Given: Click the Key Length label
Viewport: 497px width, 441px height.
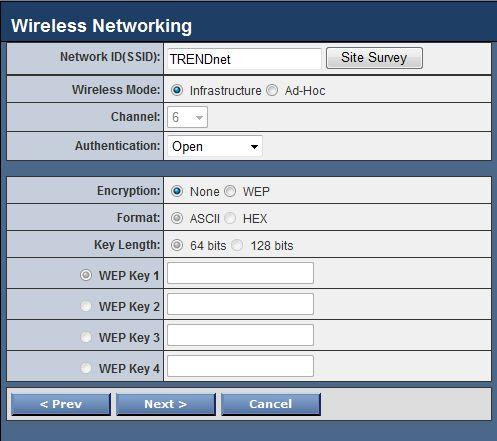Looking at the screenshot, I should [127, 245].
